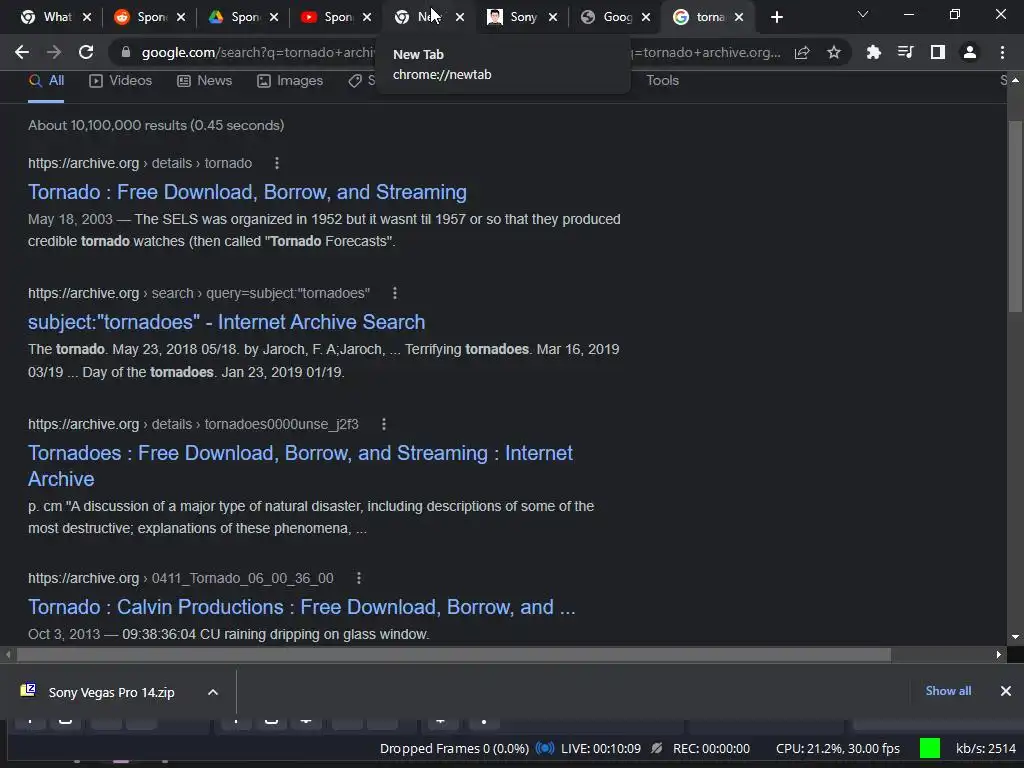Close the 'Goog' tab
Viewport: 1024px width, 768px height.
pos(646,17)
